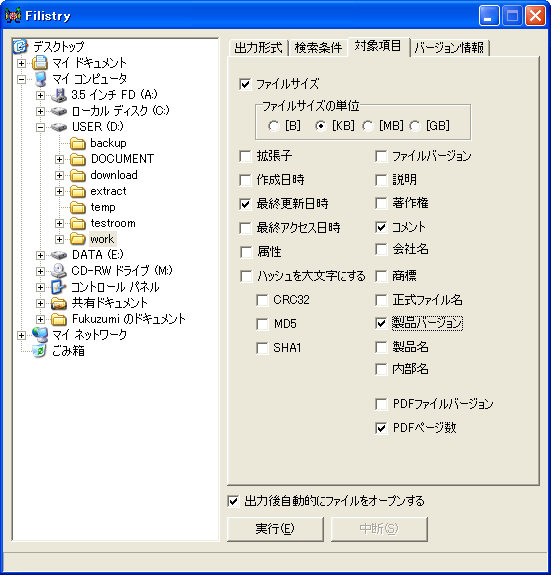Uncheck the コメント checkbox
Image resolution: width=551 pixels, height=575 pixels.
tap(381, 227)
